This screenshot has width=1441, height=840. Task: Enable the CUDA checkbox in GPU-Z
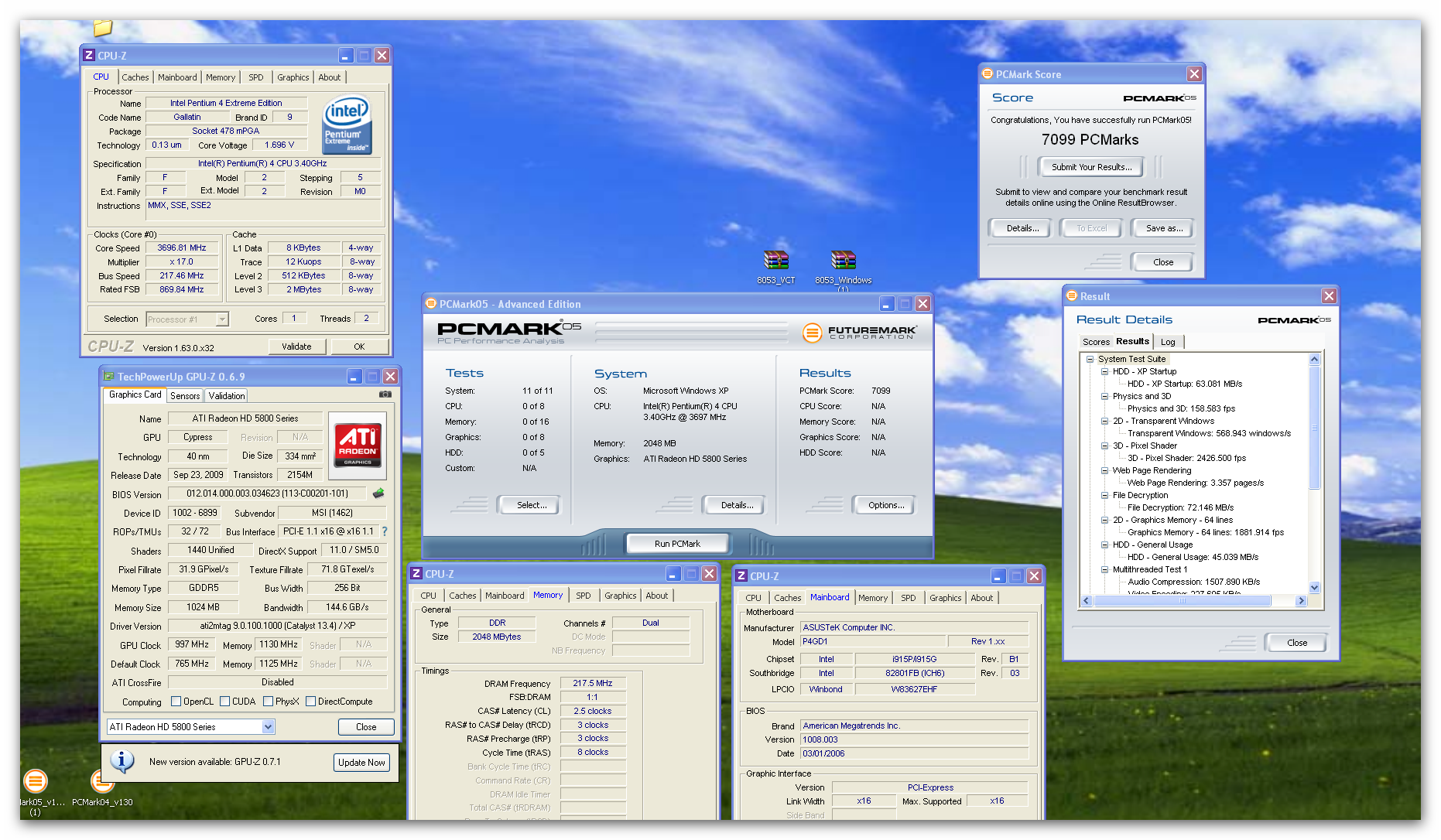pyautogui.click(x=224, y=702)
